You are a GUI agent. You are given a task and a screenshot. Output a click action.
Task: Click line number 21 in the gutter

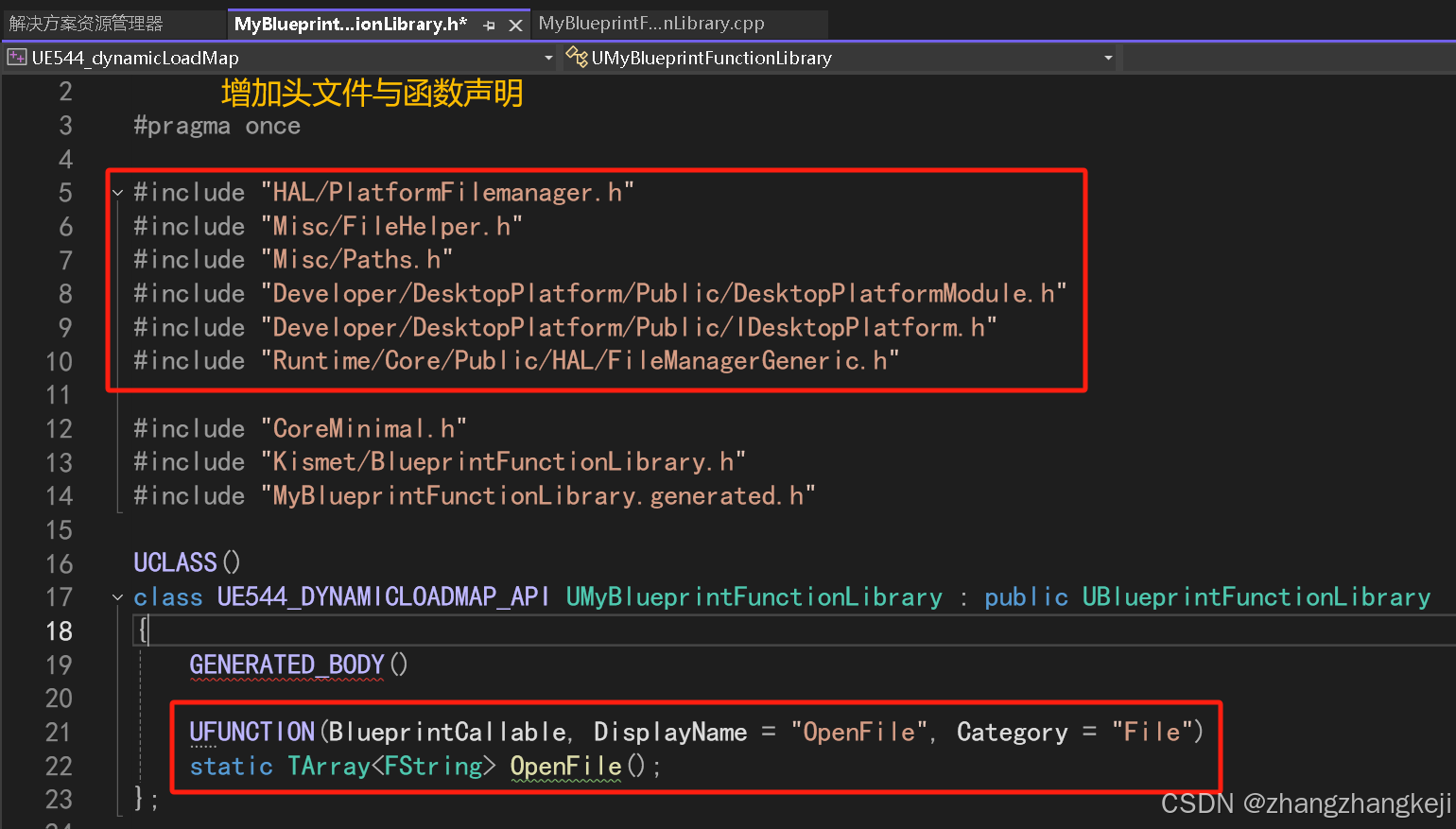pos(59,733)
